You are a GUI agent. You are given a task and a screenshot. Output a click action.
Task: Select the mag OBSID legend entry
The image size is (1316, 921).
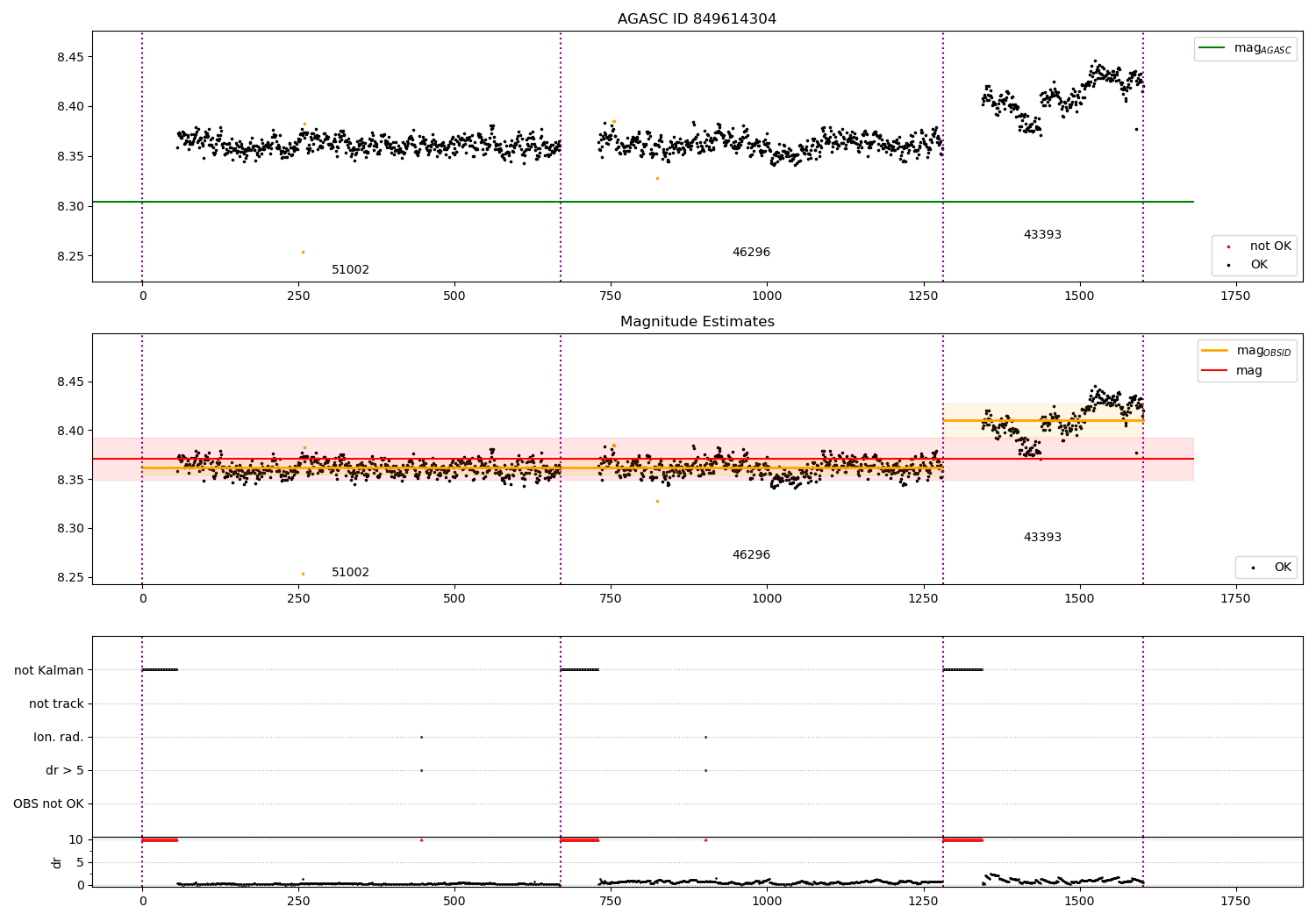coord(1247,351)
